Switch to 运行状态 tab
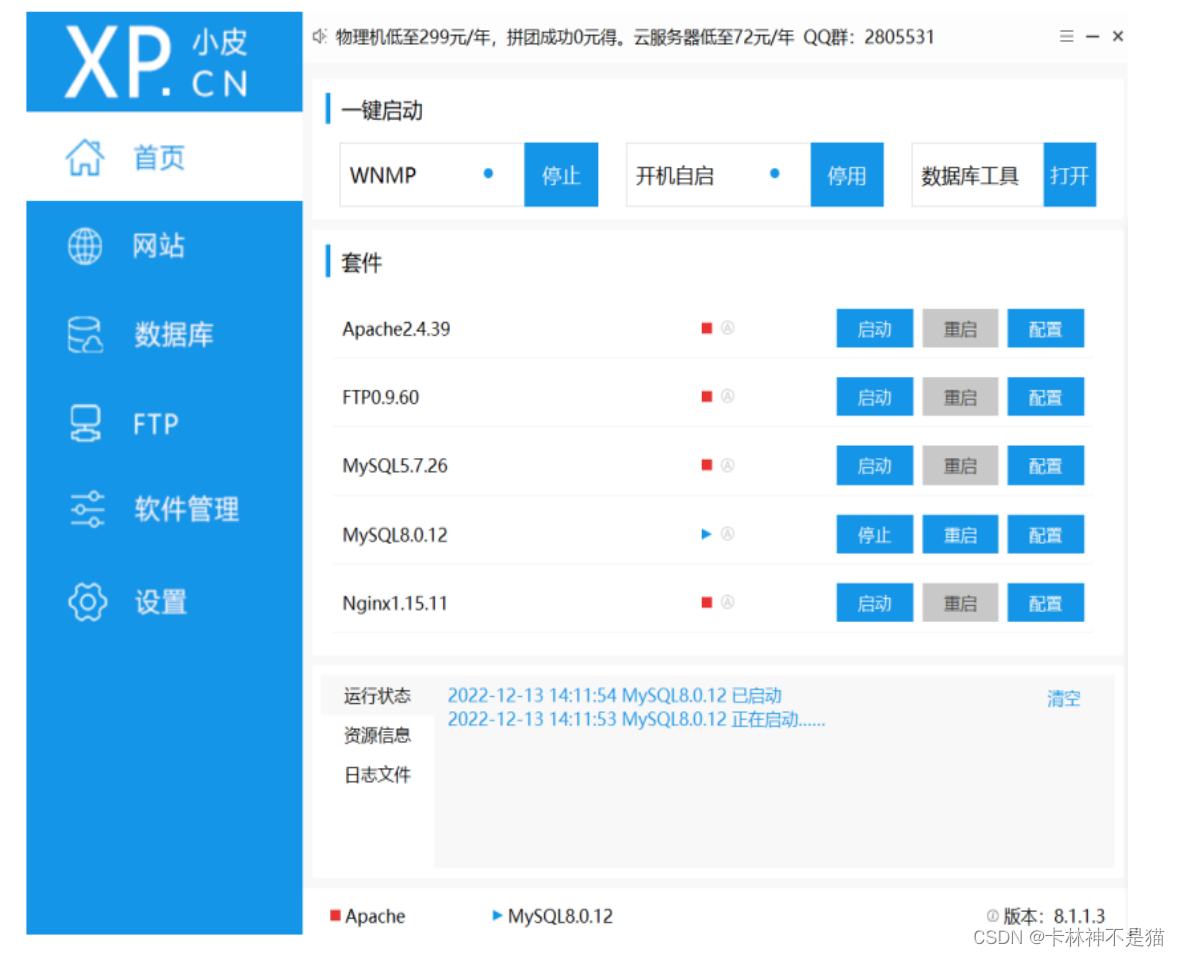 pyautogui.click(x=377, y=695)
